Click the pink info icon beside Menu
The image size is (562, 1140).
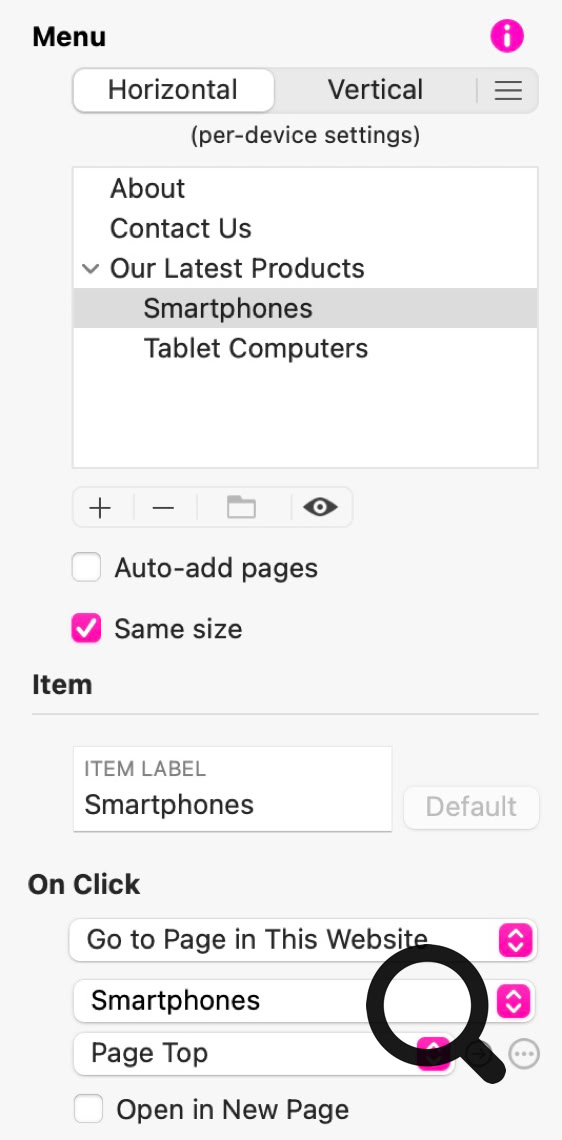pos(507,36)
